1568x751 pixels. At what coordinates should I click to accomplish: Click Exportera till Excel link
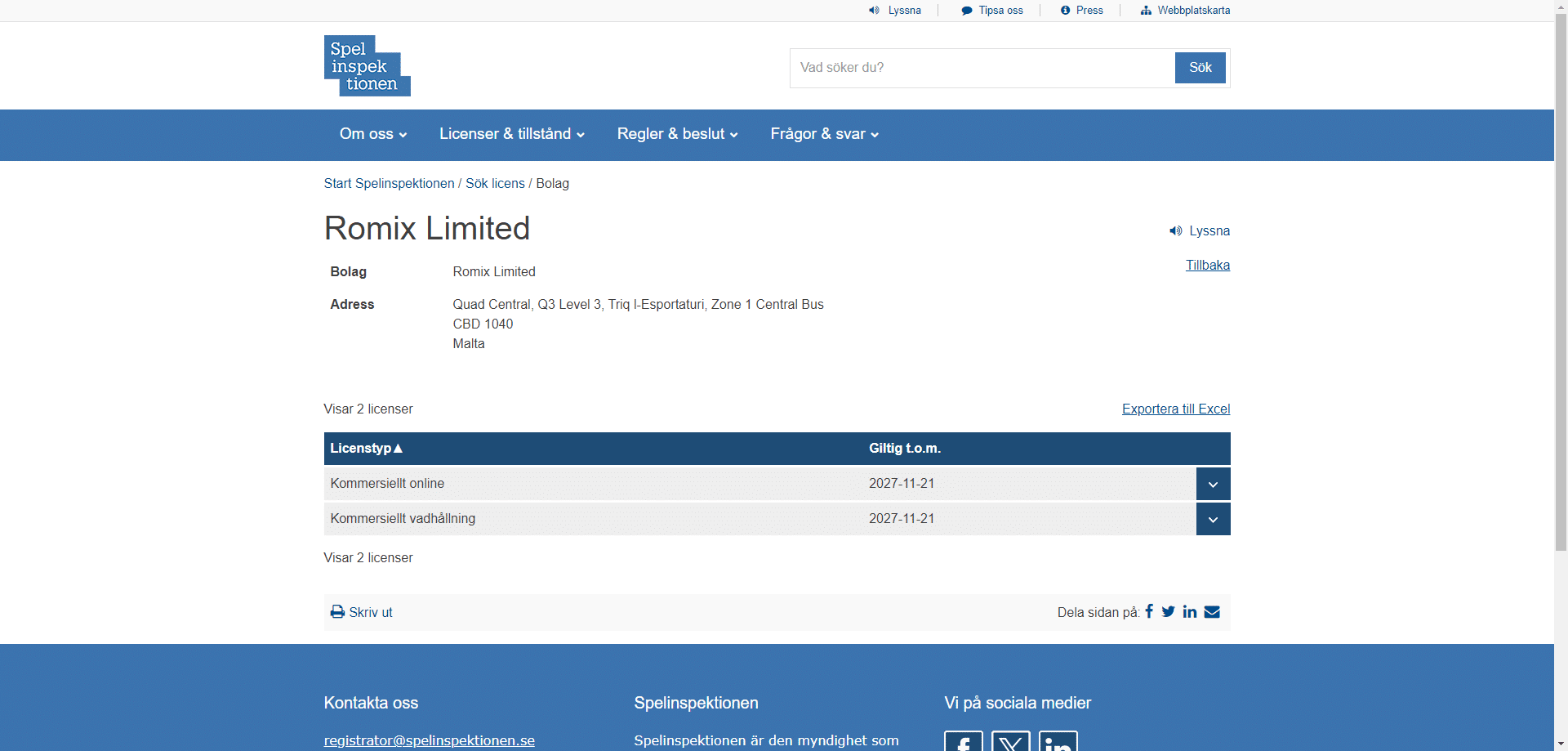point(1176,409)
